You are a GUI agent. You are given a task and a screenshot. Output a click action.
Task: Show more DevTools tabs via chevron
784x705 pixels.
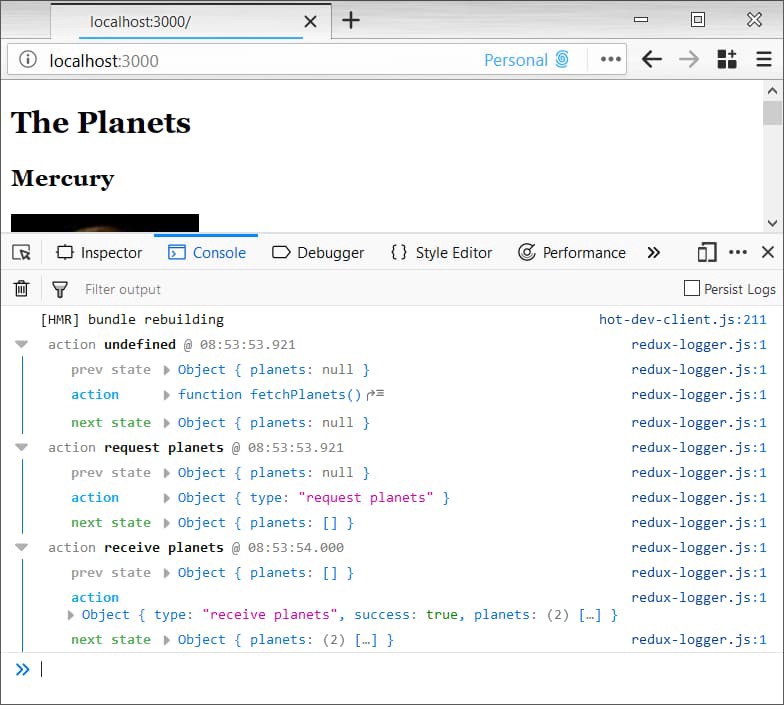click(x=654, y=253)
